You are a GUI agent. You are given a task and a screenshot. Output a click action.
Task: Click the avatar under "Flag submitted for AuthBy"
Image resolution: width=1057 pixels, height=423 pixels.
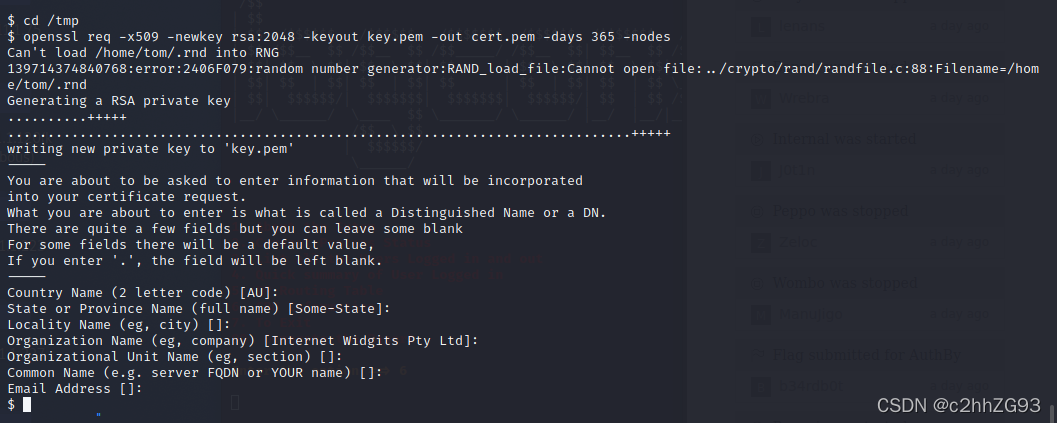(760, 386)
